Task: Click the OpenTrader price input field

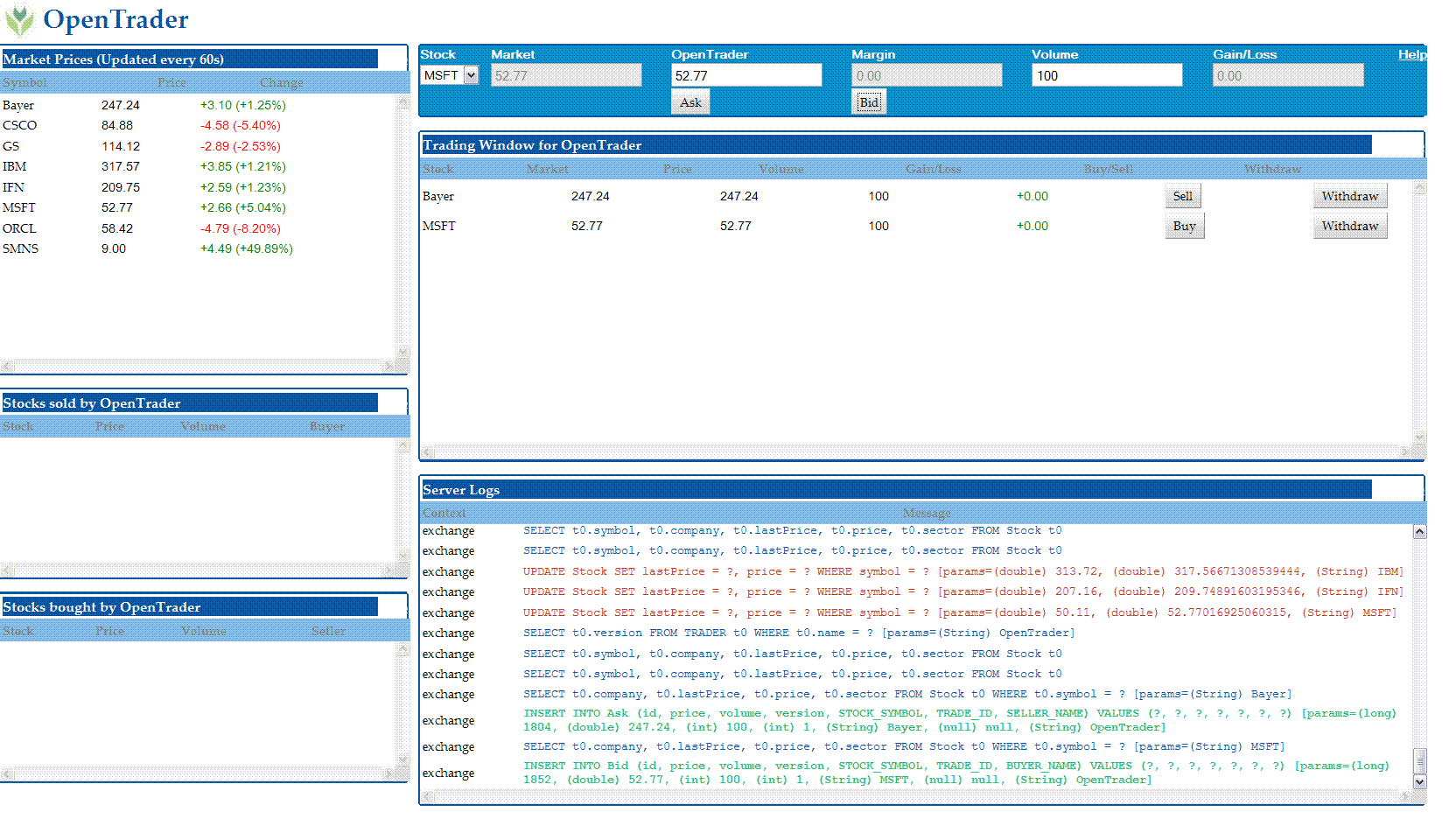Action: coord(745,74)
